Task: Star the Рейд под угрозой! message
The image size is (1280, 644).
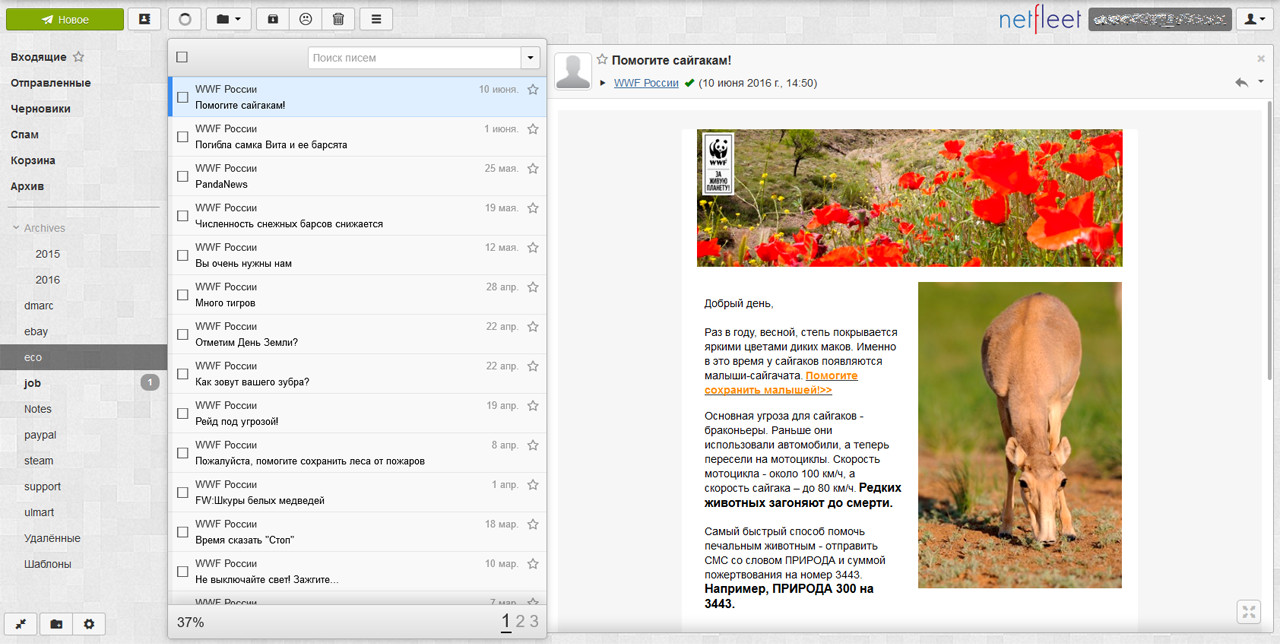Action: 533,405
